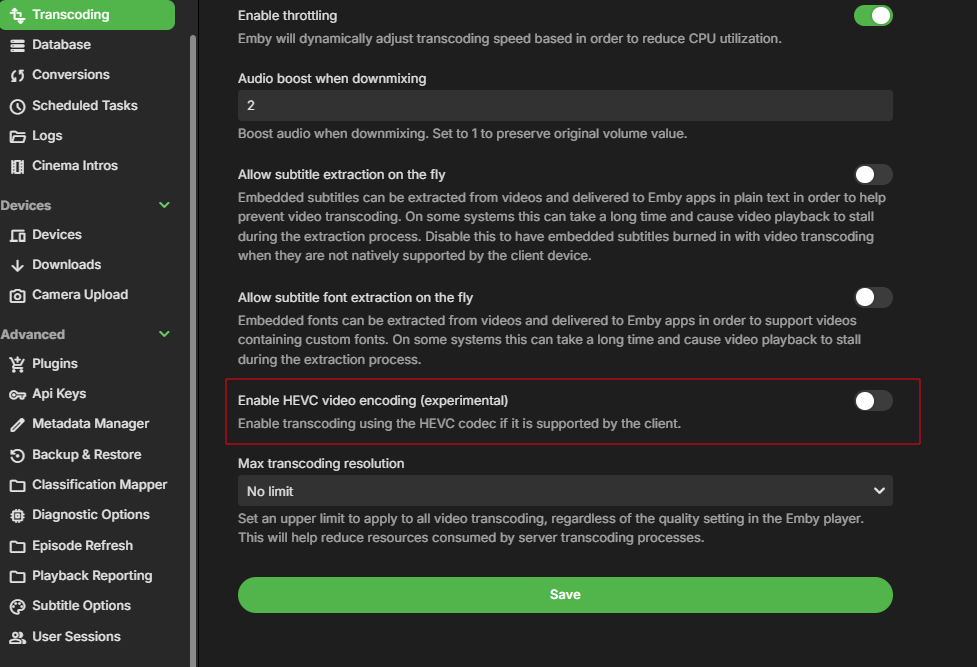Click the Camera Upload camera icon
Image resolution: width=977 pixels, height=667 pixels.
tap(17, 295)
